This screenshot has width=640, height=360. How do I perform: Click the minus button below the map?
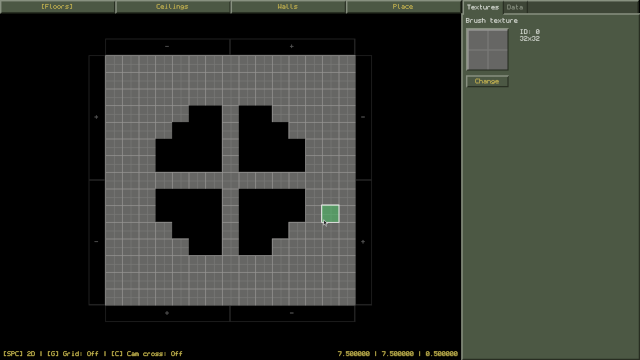[292, 313]
